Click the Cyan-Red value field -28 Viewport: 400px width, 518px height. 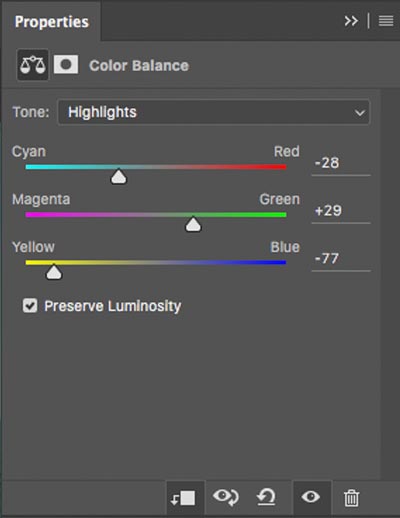[x=341, y=163]
